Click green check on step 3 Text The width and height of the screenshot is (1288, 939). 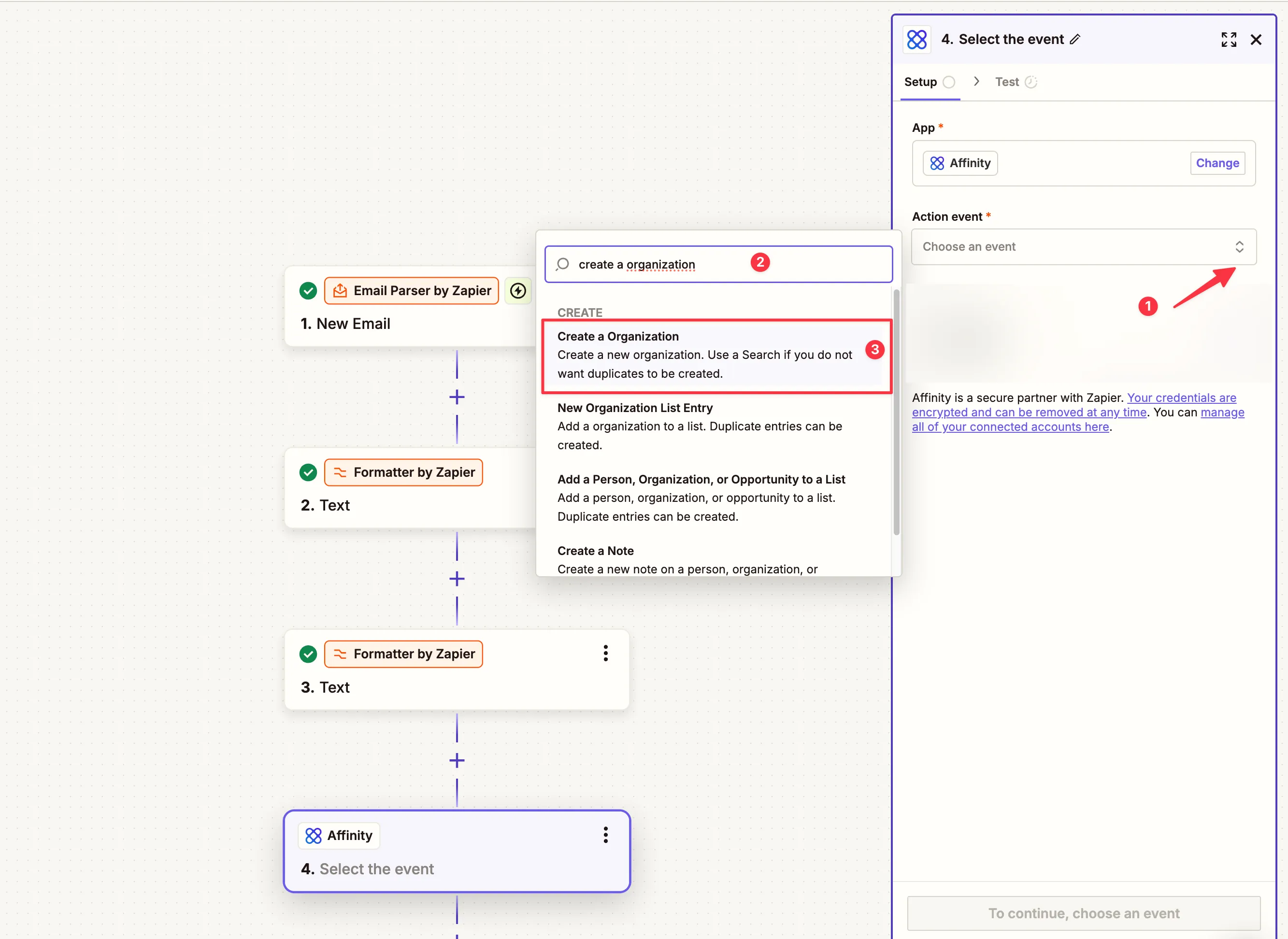308,654
